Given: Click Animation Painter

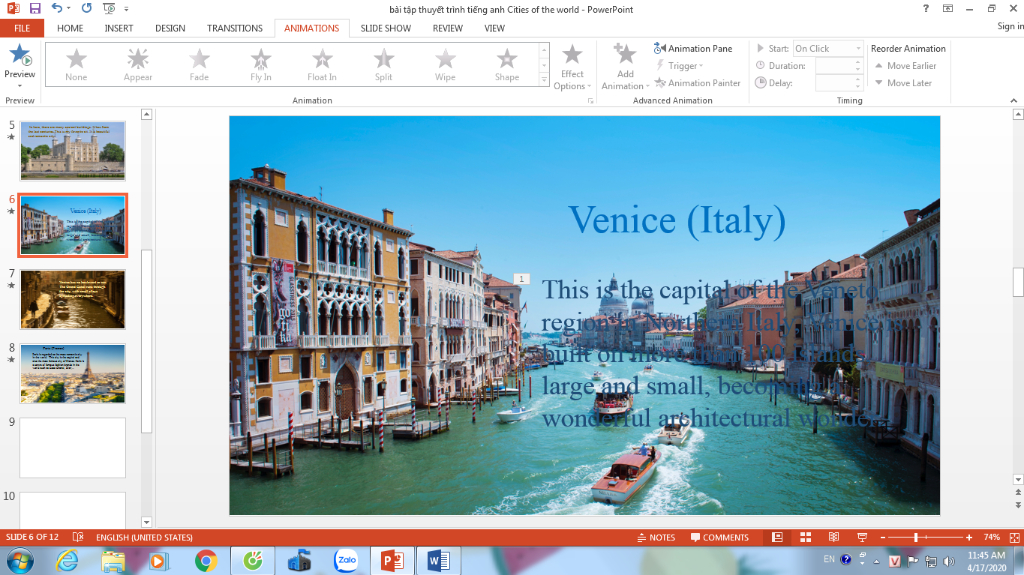Looking at the screenshot, I should [x=697, y=83].
